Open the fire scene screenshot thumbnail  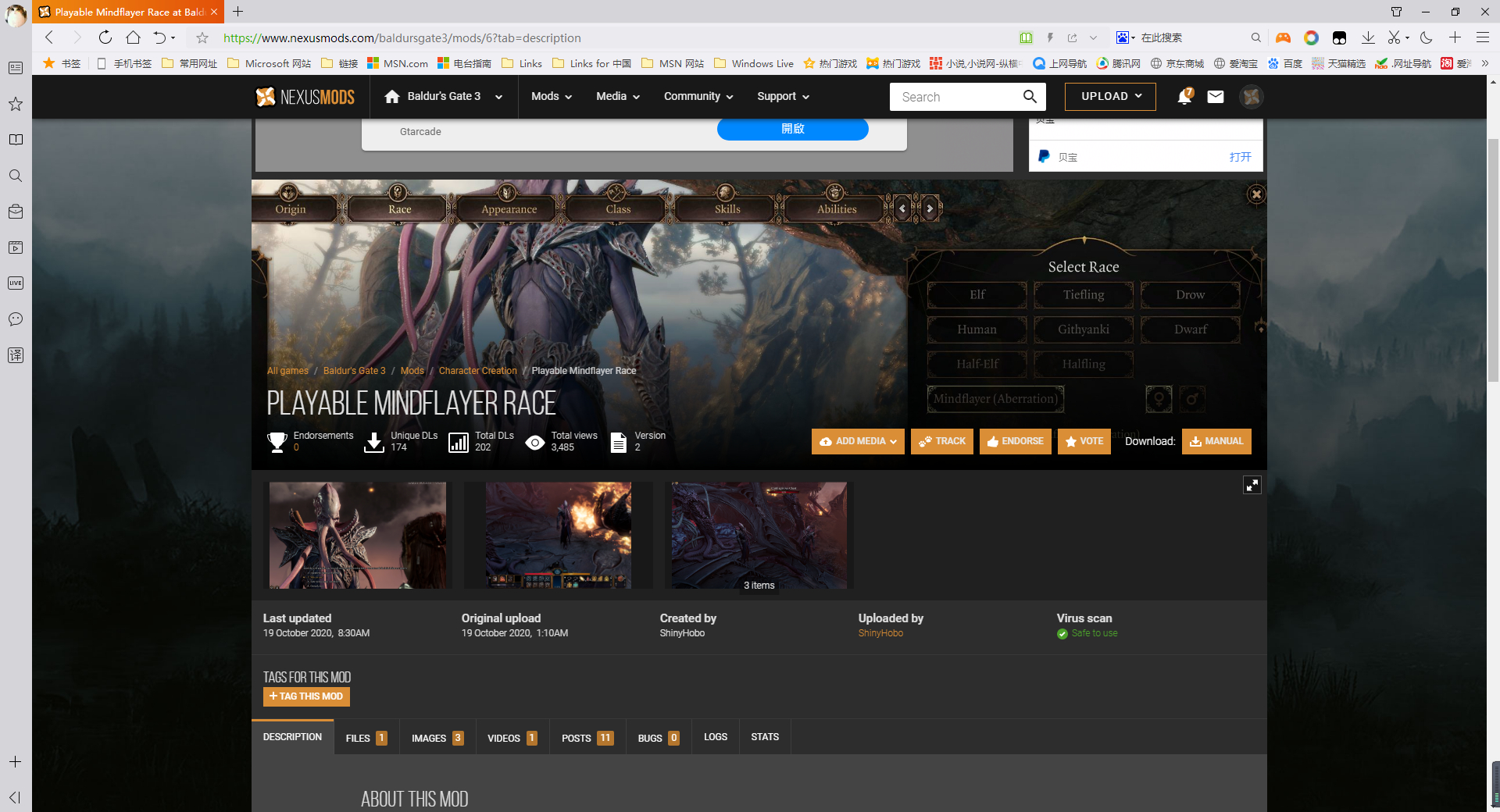[x=558, y=535]
